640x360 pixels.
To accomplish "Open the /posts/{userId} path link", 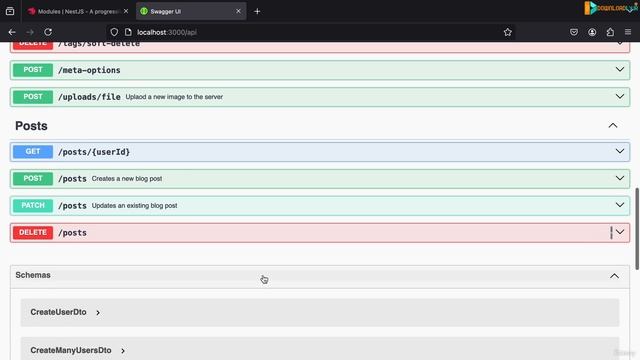I will click(x=94, y=152).
